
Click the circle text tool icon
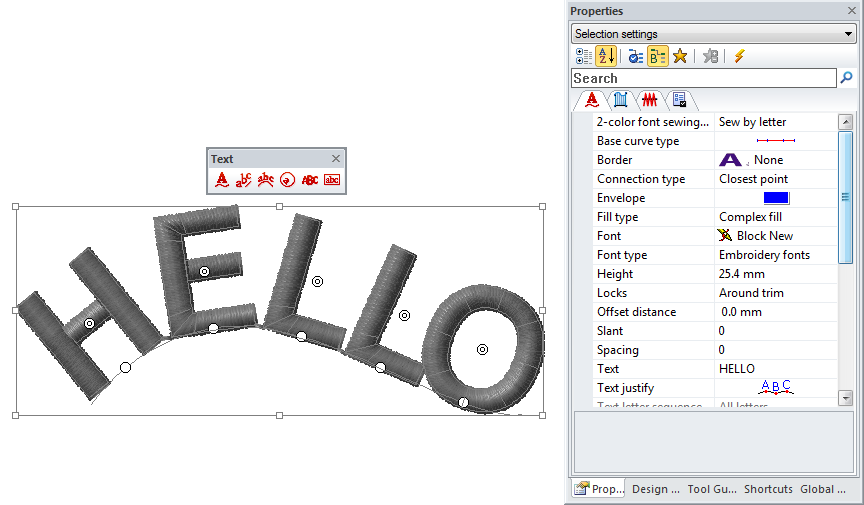287,180
